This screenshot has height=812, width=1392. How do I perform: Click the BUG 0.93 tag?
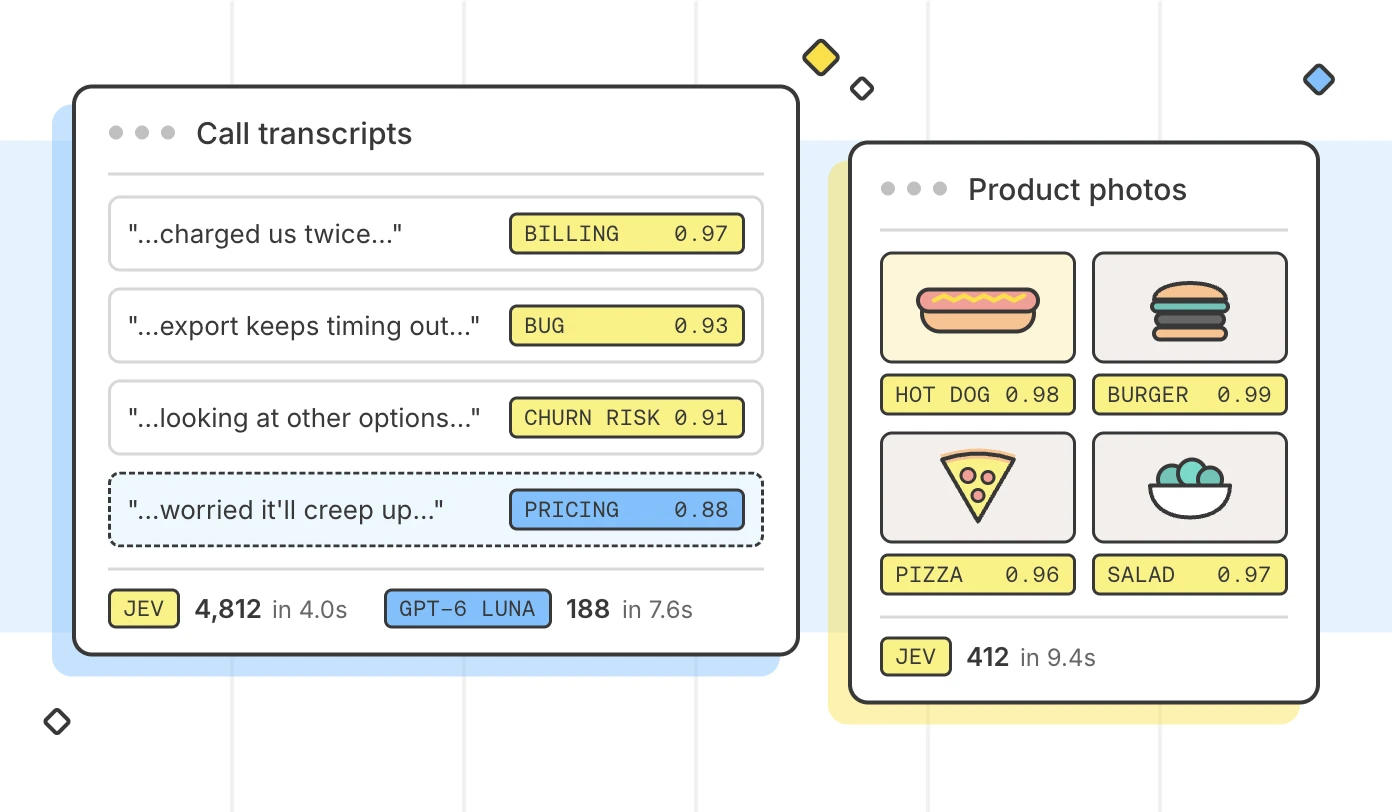click(x=627, y=326)
